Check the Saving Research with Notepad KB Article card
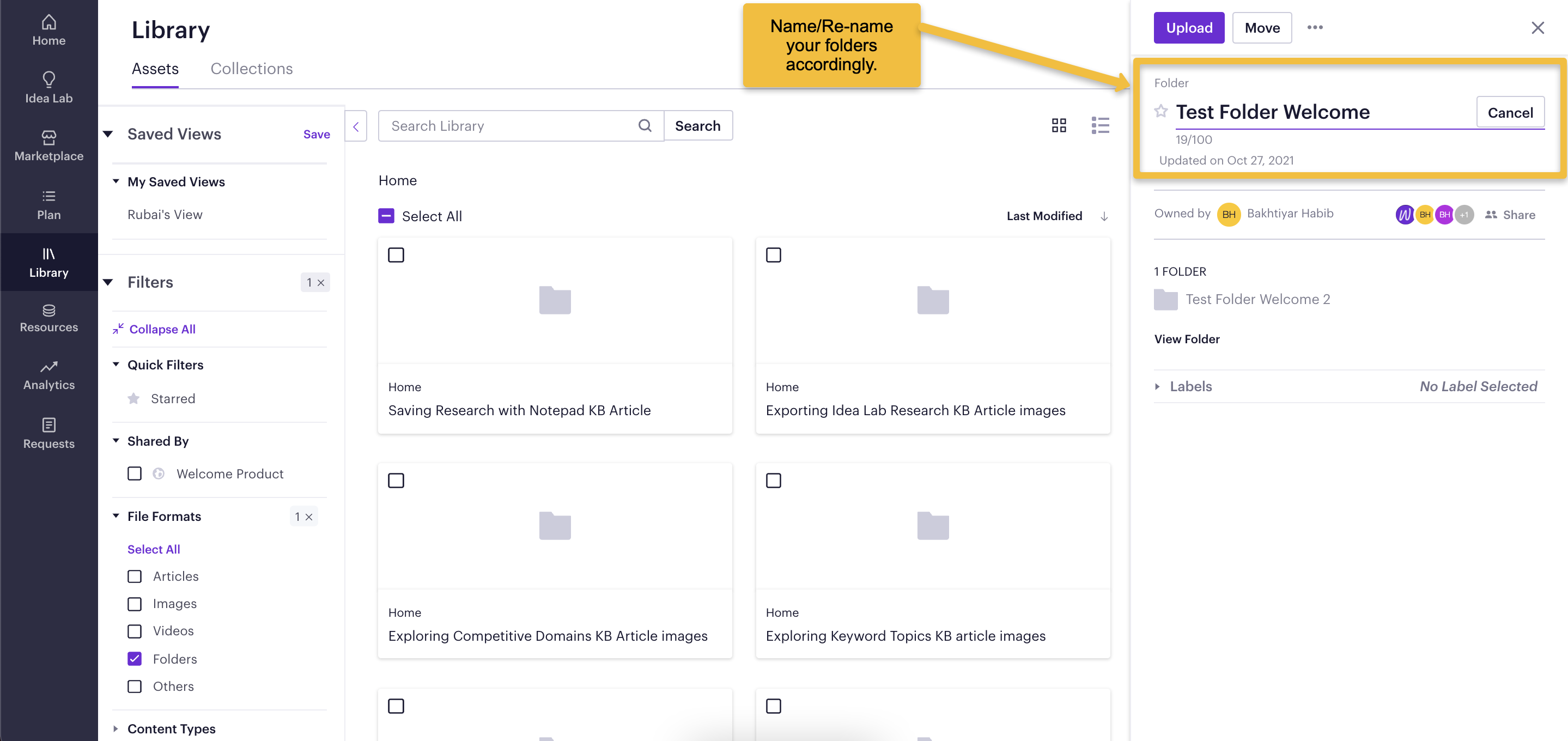 click(396, 254)
